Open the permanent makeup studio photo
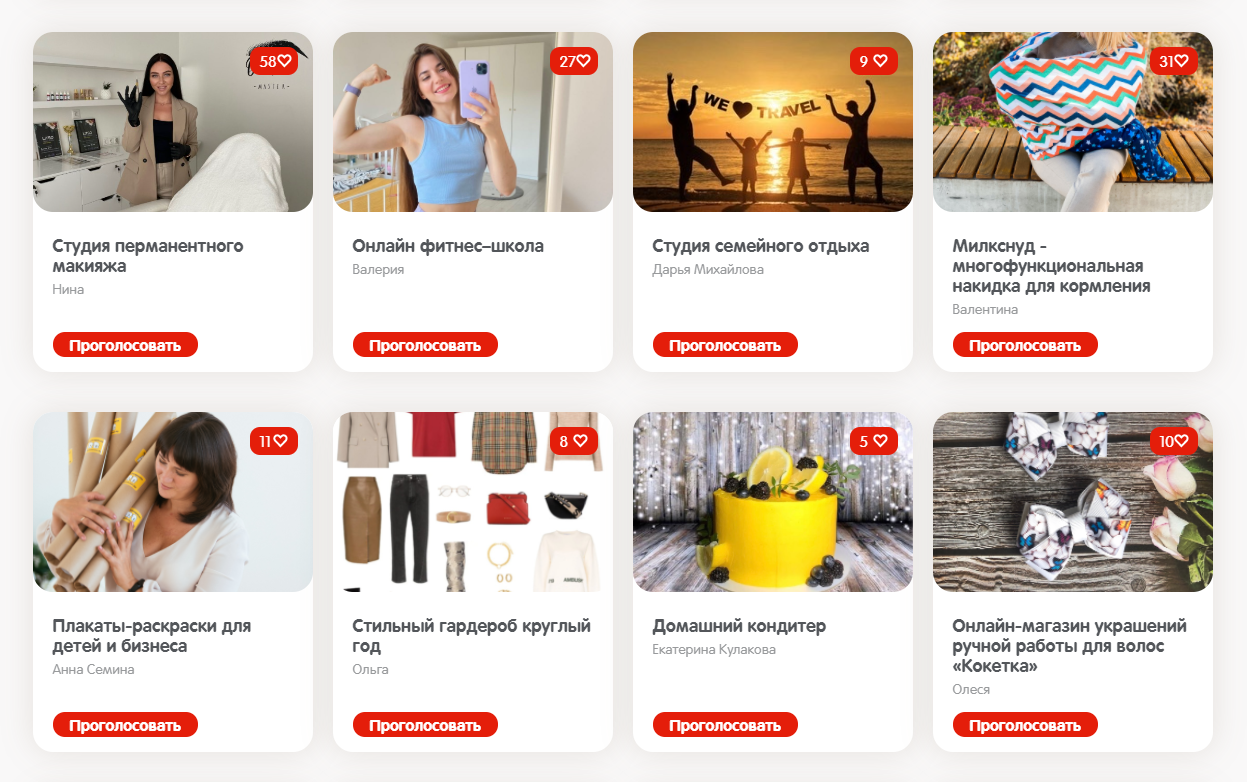This screenshot has height=782, width=1247. point(173,122)
